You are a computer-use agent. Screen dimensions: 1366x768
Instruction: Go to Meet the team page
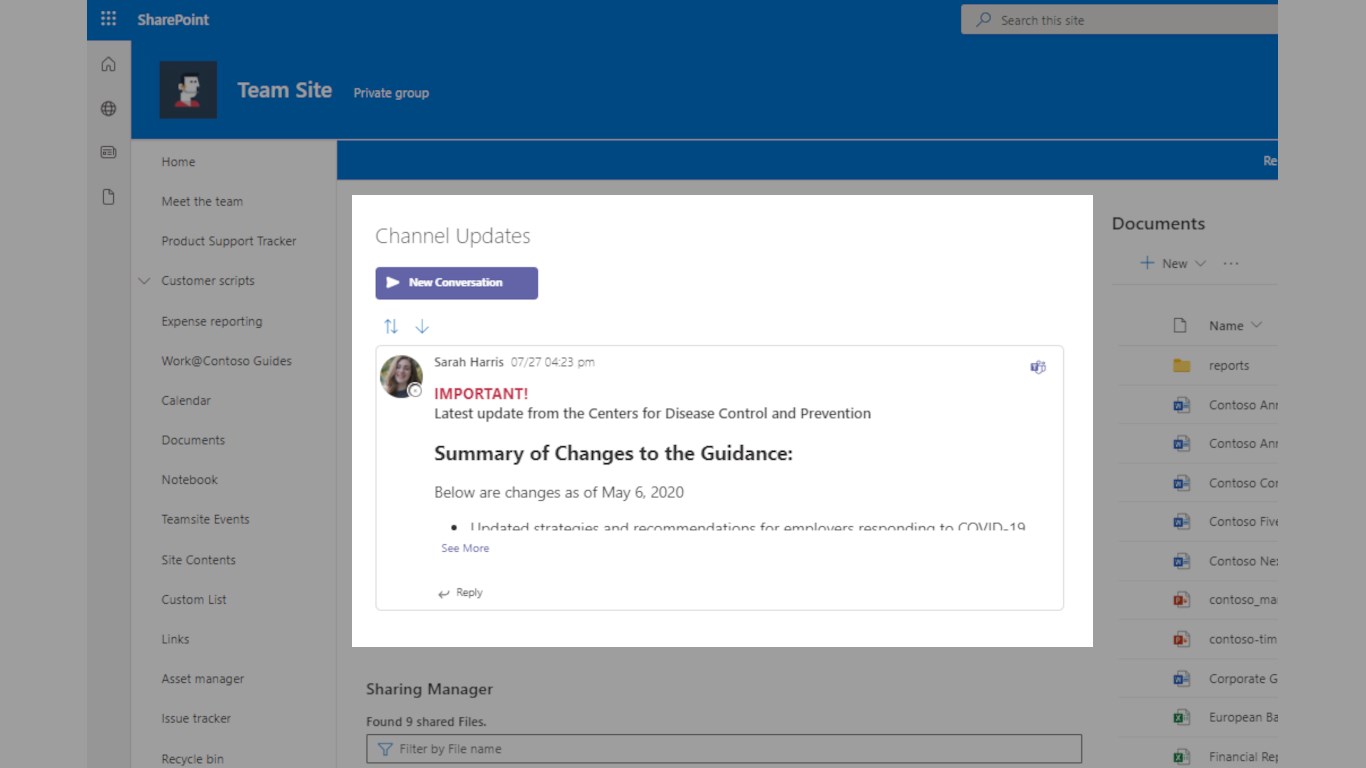pyautogui.click(x=202, y=202)
